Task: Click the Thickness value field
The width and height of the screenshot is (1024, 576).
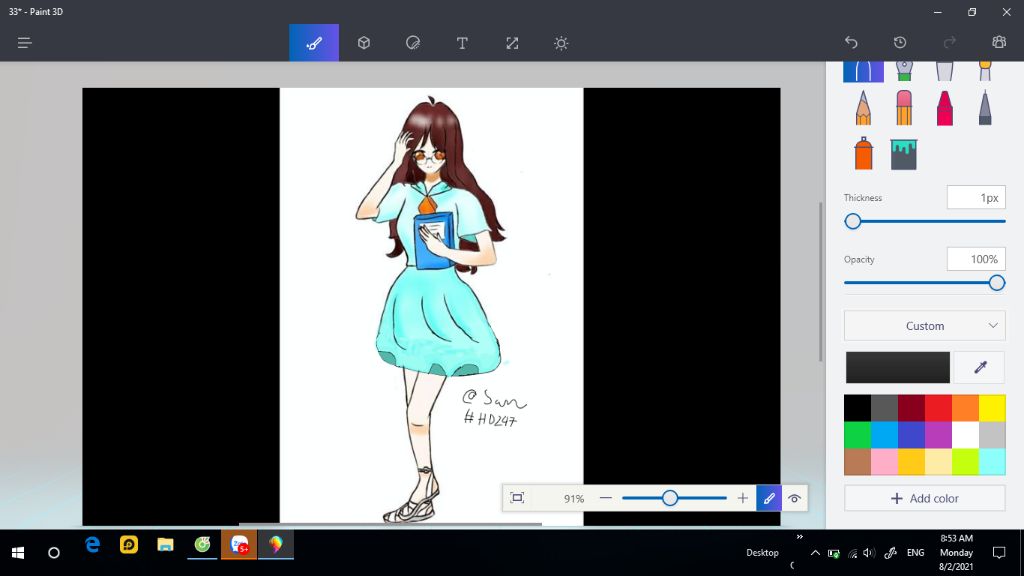Action: coord(976,197)
